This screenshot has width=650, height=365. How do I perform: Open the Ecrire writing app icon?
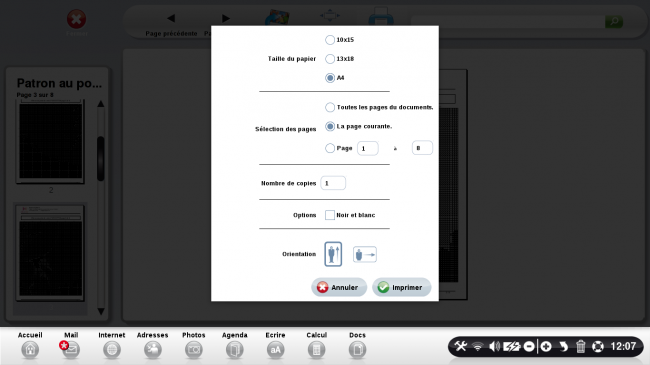point(275,350)
